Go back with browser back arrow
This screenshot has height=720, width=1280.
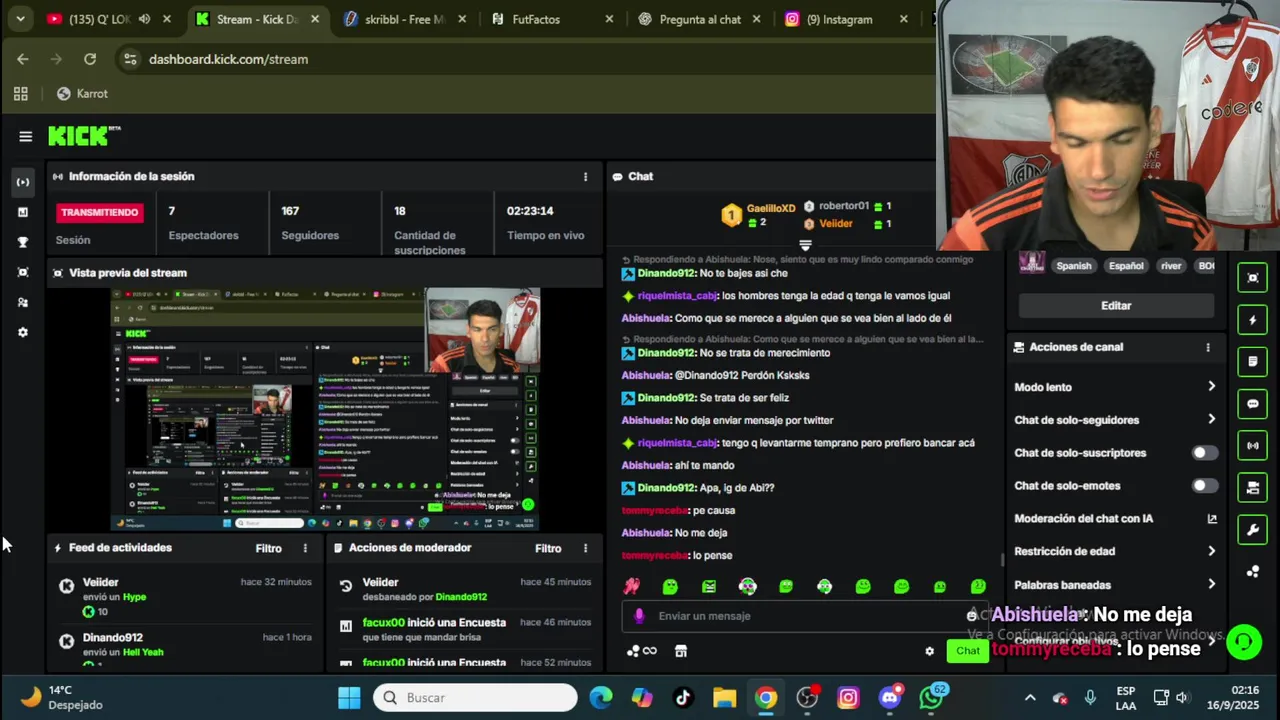(x=22, y=59)
